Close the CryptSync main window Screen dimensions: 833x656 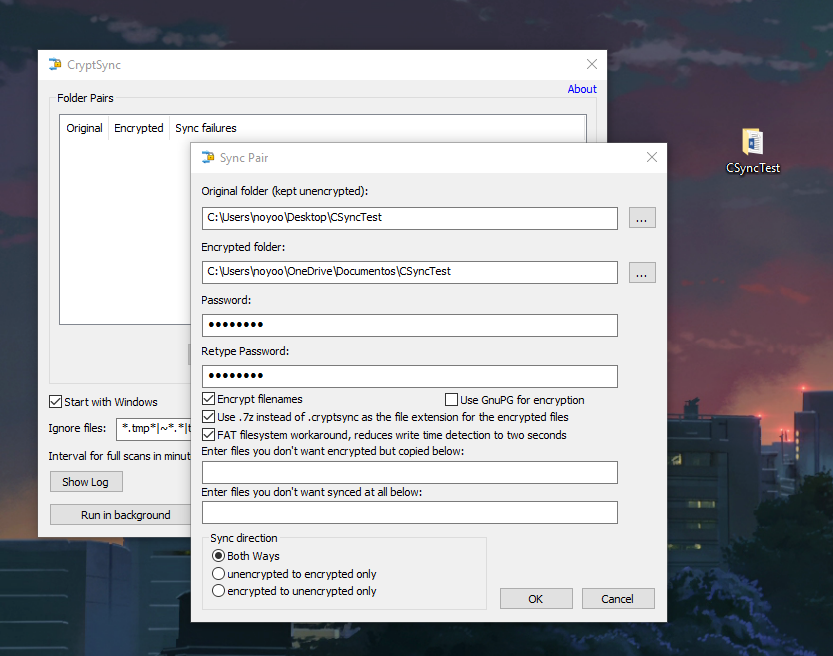592,64
